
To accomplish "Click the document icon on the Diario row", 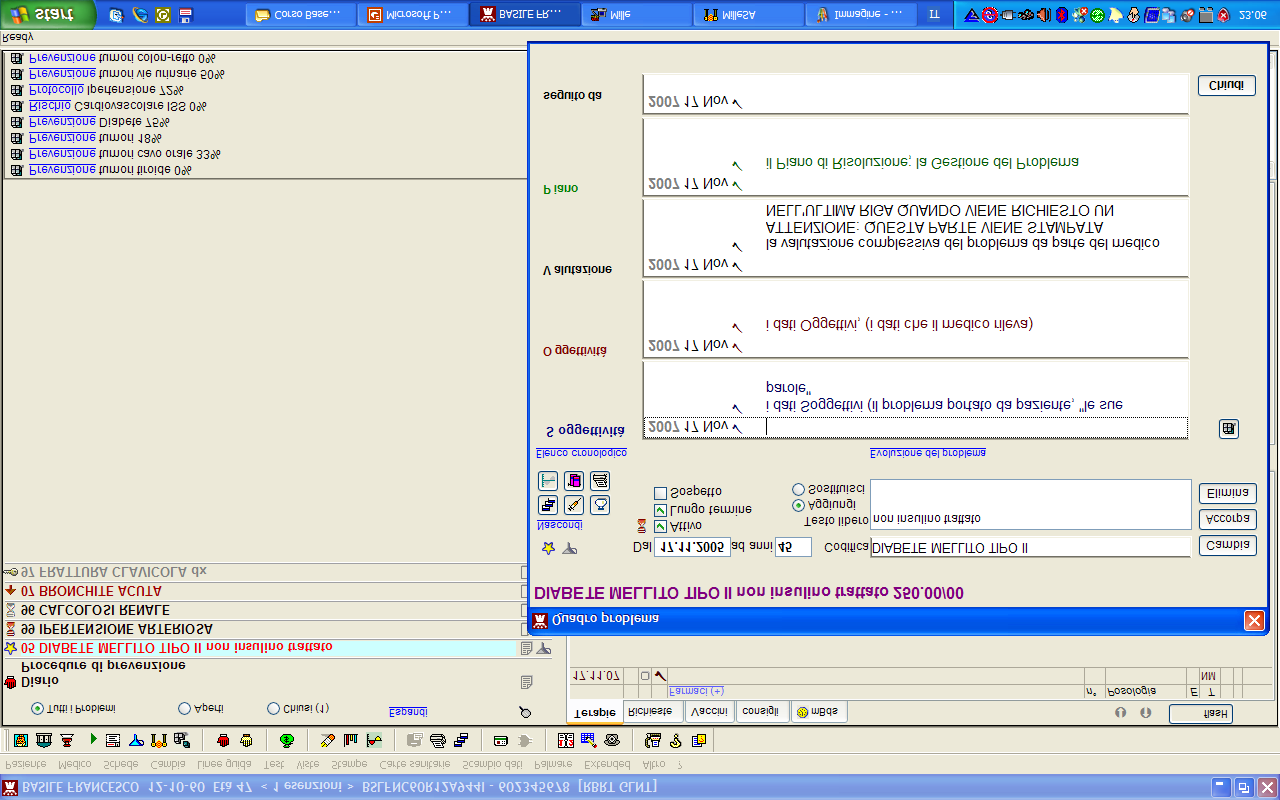I will [x=526, y=682].
